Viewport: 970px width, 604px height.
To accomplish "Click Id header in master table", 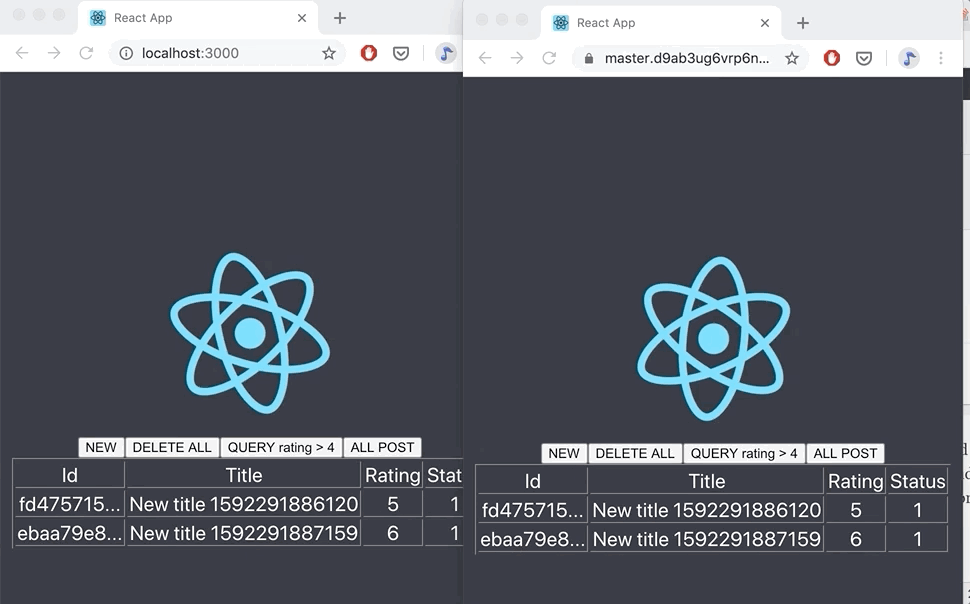I will coord(533,481).
